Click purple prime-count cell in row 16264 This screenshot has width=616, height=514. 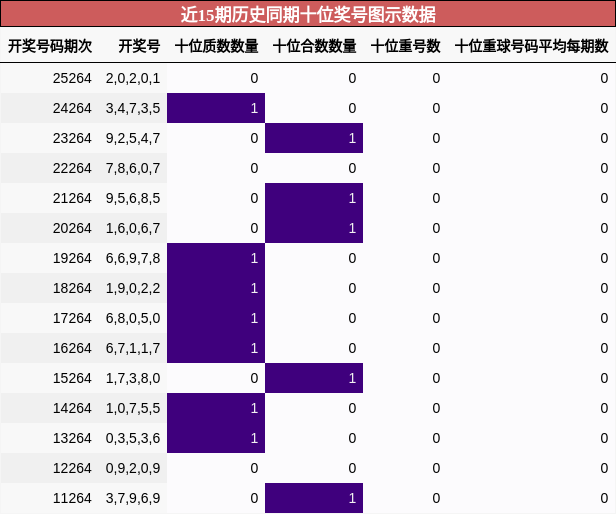point(216,348)
